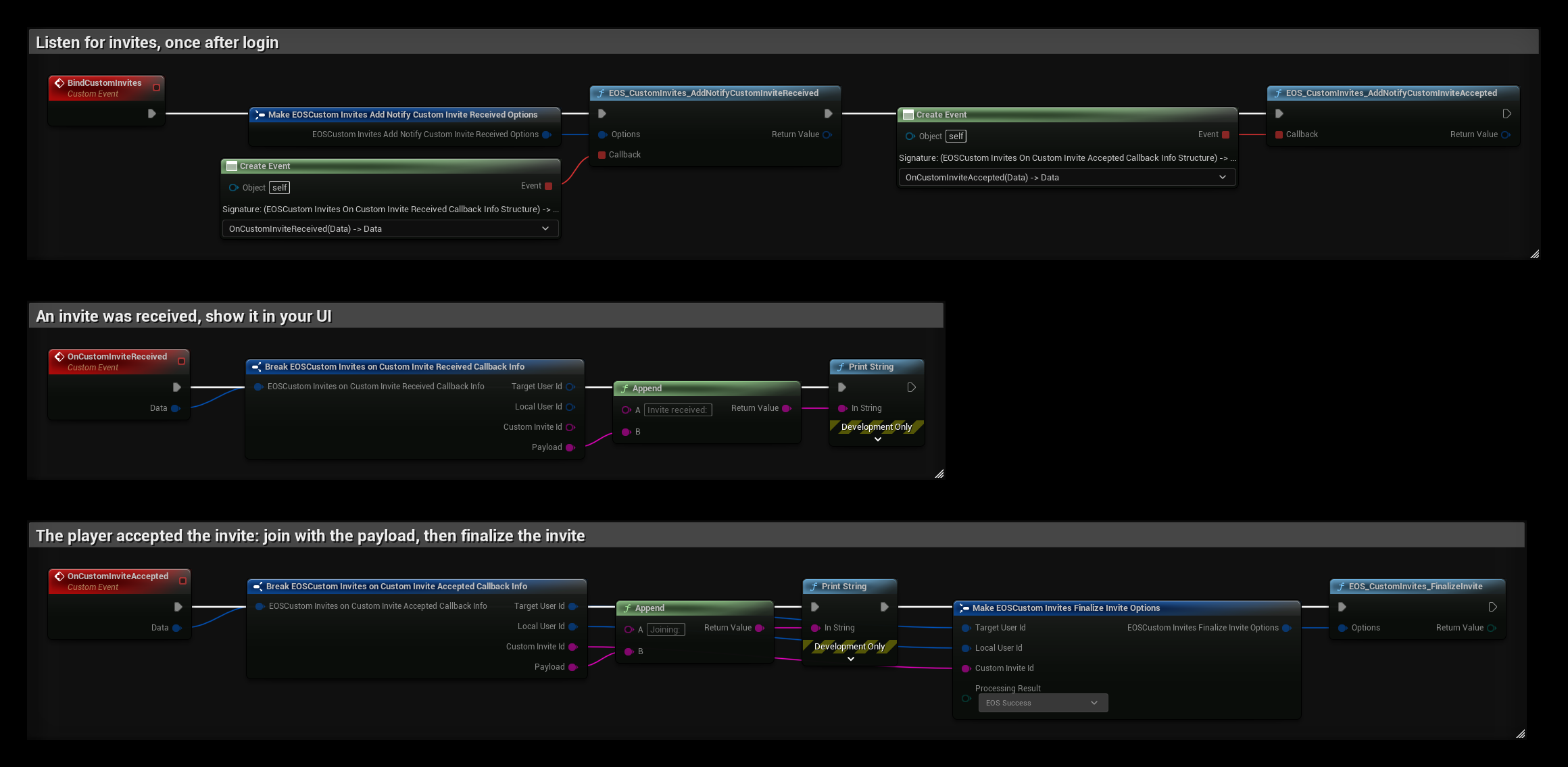Image resolution: width=1568 pixels, height=767 pixels.
Task: Click Options pin on AddNotifyCustomInviteReceived node
Action: pyautogui.click(x=602, y=134)
